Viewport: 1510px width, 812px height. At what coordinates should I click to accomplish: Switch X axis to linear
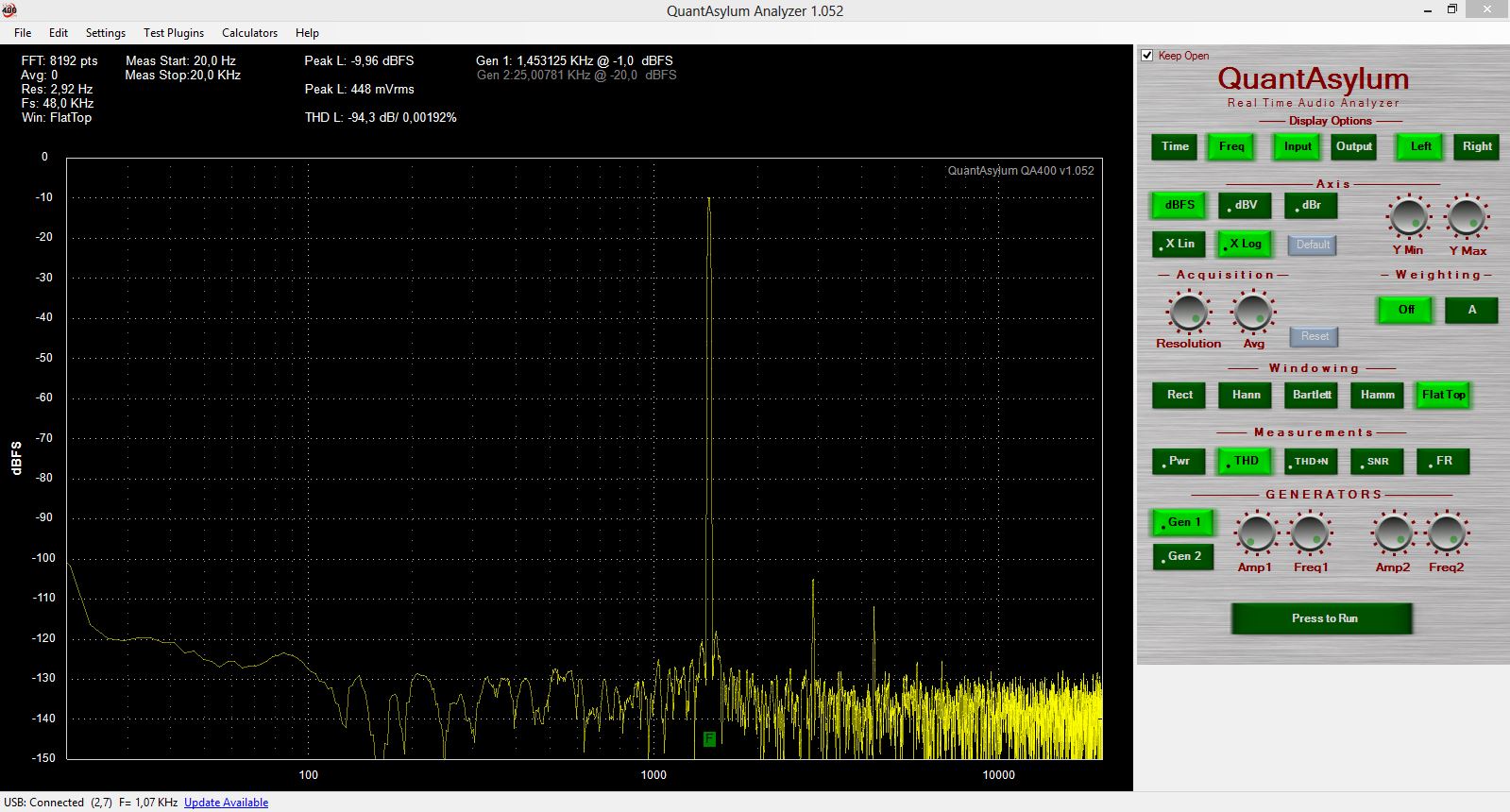(x=1179, y=244)
